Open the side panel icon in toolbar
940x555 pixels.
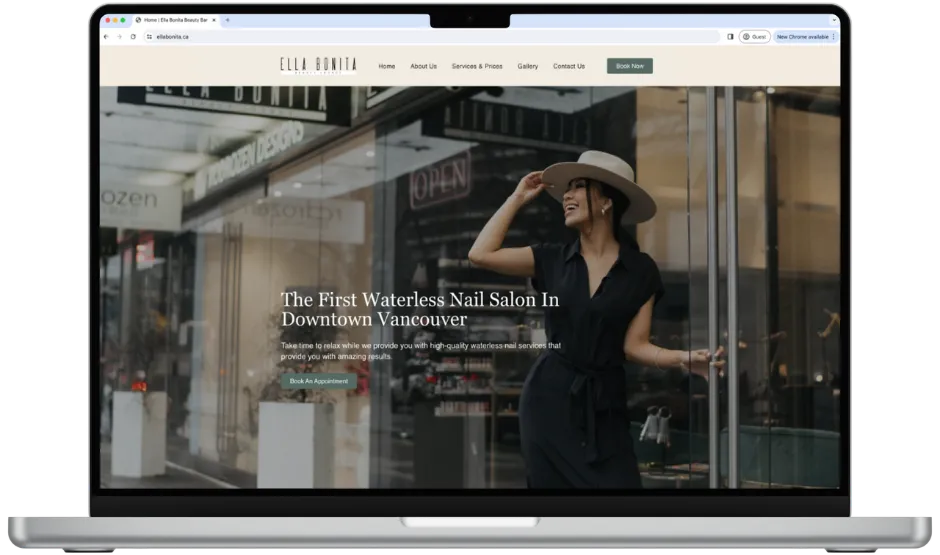730,37
